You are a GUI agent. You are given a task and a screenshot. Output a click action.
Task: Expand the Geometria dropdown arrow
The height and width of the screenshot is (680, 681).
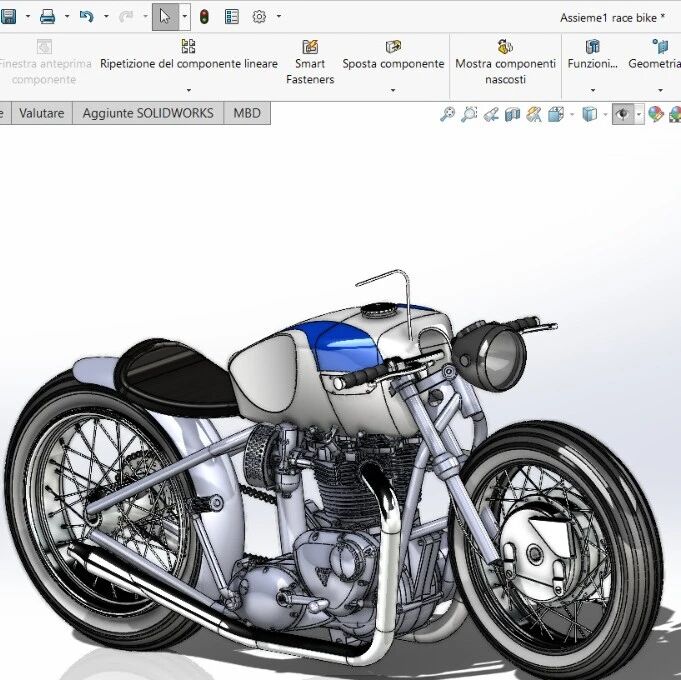[660, 90]
